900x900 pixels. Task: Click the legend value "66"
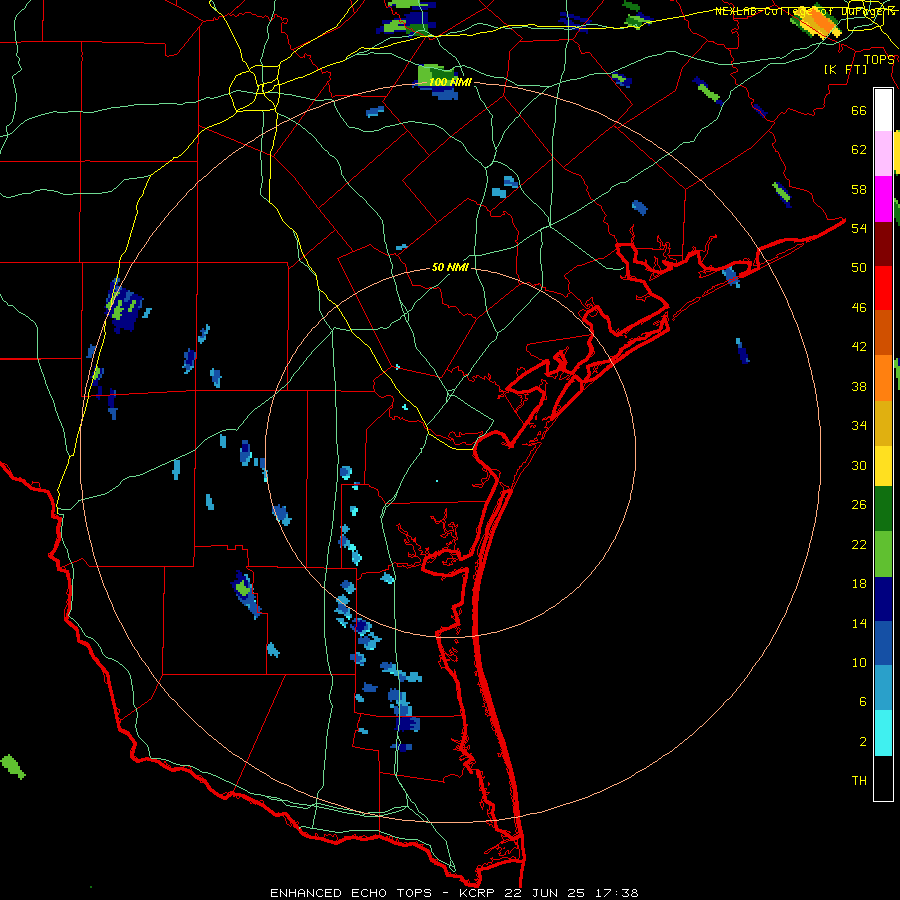(x=859, y=110)
